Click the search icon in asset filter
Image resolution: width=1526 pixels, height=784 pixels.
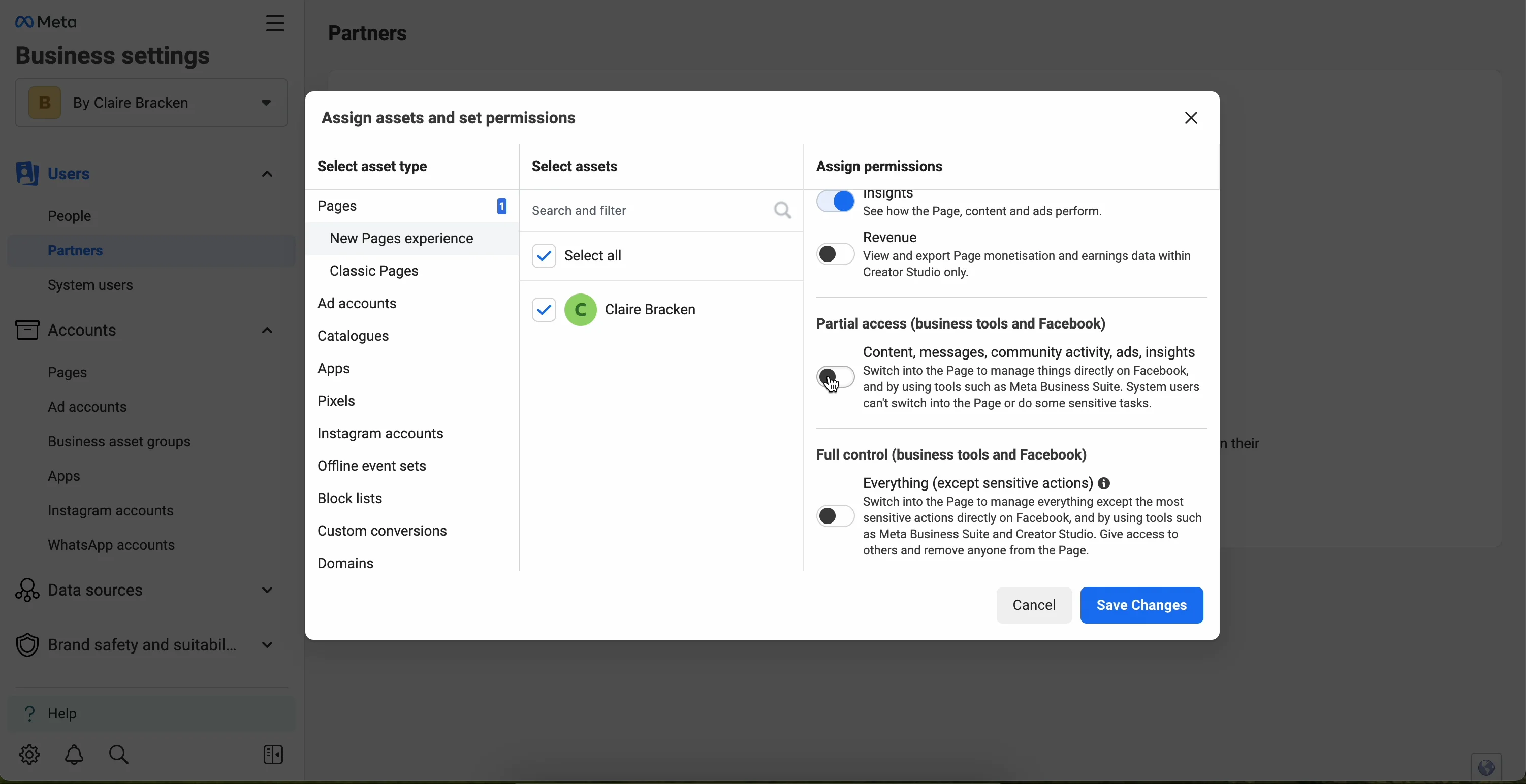pos(782,210)
